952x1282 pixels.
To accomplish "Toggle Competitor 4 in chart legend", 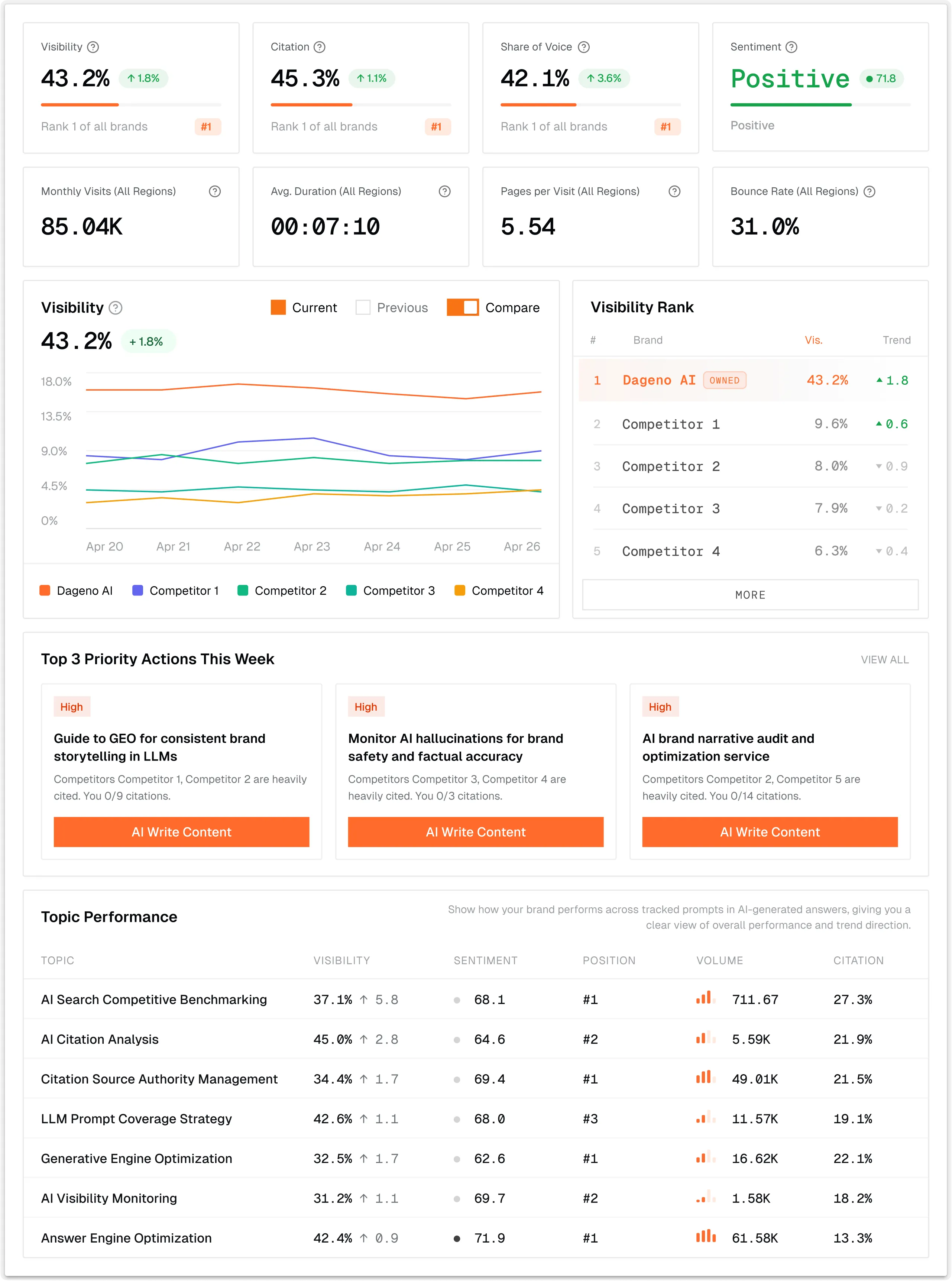I will point(499,591).
